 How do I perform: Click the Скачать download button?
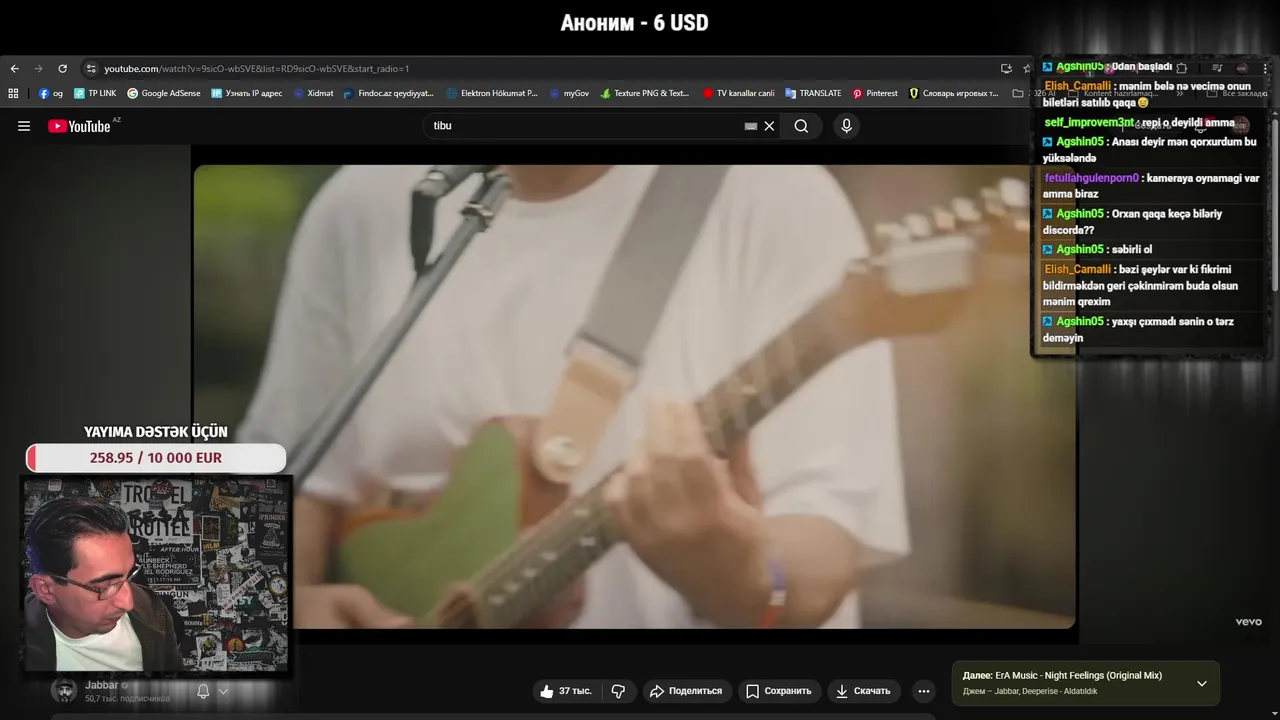(863, 691)
